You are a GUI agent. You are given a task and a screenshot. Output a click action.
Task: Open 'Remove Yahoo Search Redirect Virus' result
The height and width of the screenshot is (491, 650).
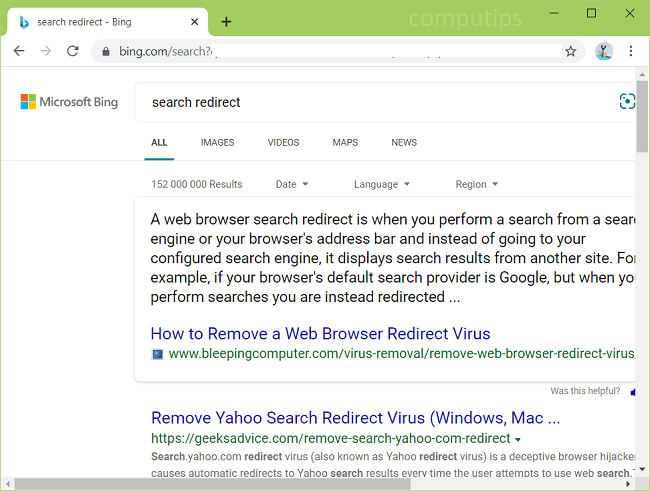pos(355,418)
